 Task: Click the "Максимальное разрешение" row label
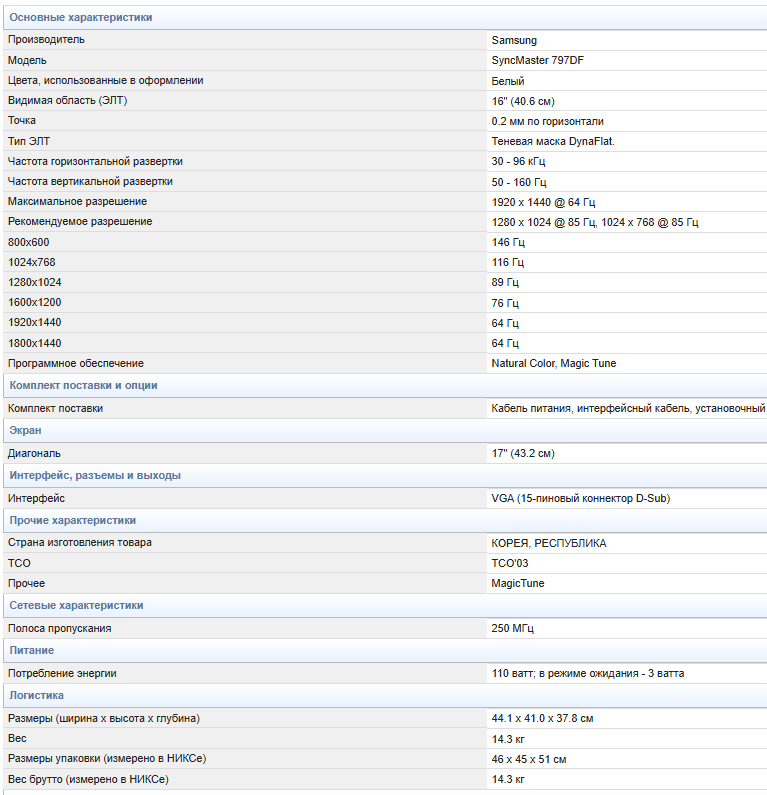pyautogui.click(x=77, y=202)
